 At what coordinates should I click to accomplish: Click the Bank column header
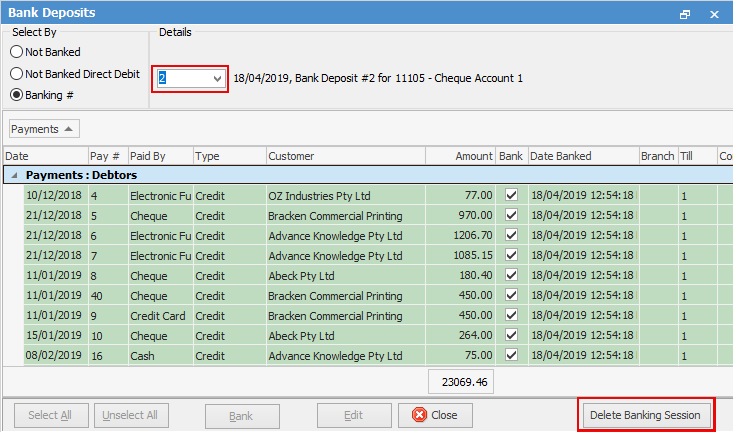click(511, 156)
